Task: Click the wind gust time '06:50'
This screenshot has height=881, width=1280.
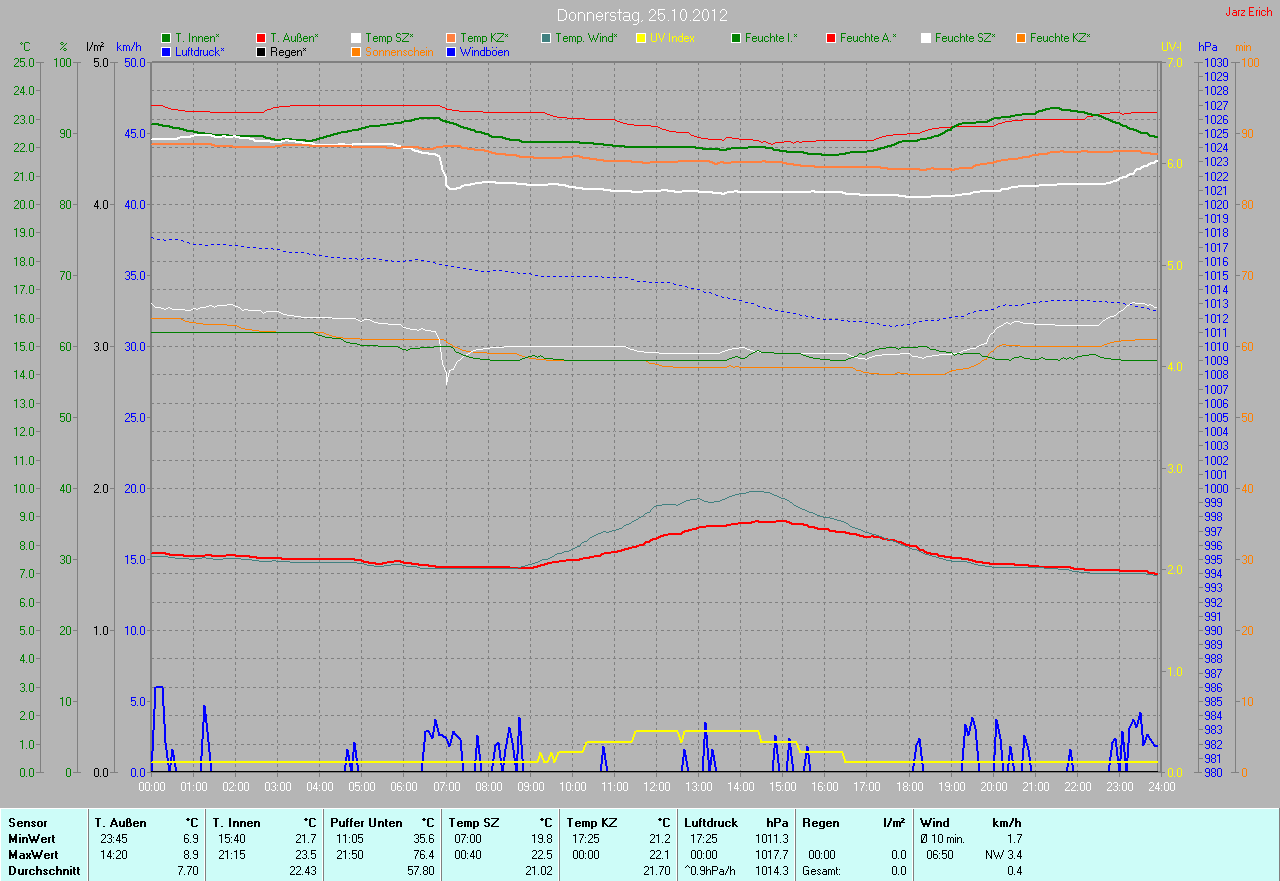Action: (x=940, y=855)
